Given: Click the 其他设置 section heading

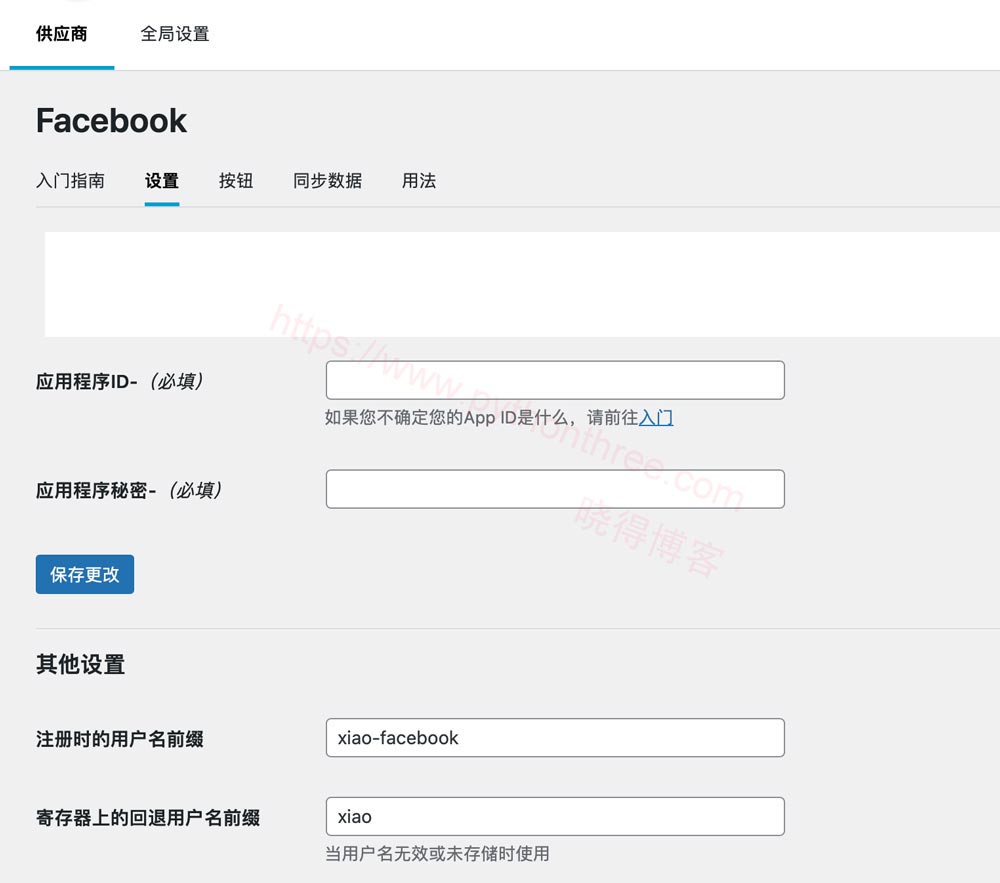Looking at the screenshot, I should 80,664.
